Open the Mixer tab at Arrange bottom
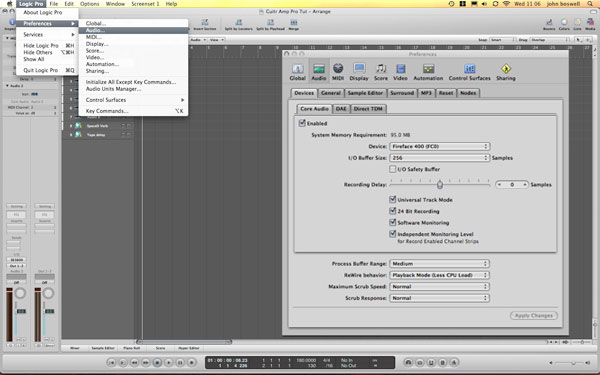Screen dimensions: 600x375 75,348
